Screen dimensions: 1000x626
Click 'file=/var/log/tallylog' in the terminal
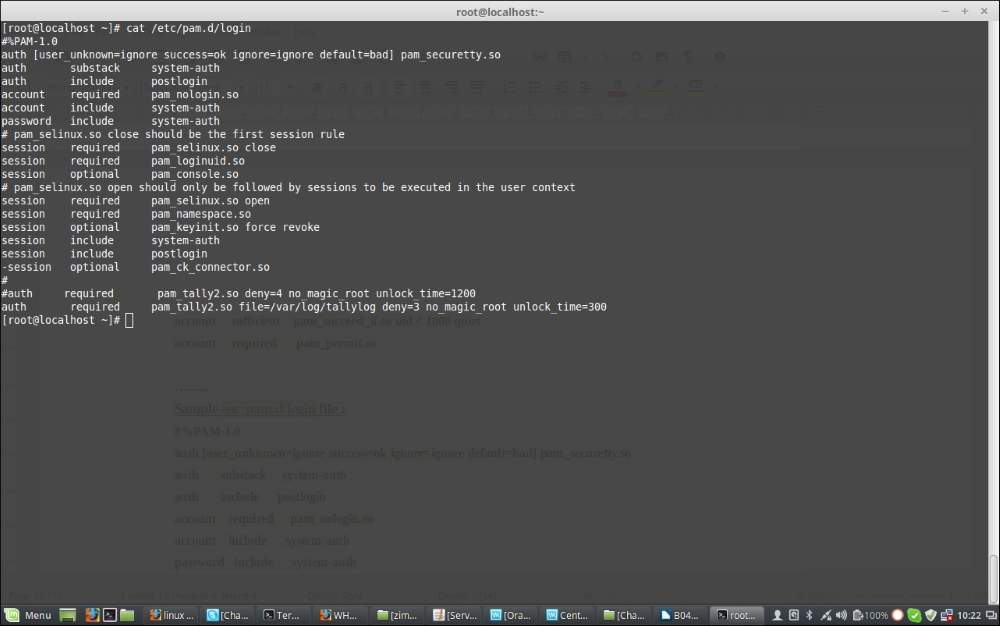pos(307,307)
